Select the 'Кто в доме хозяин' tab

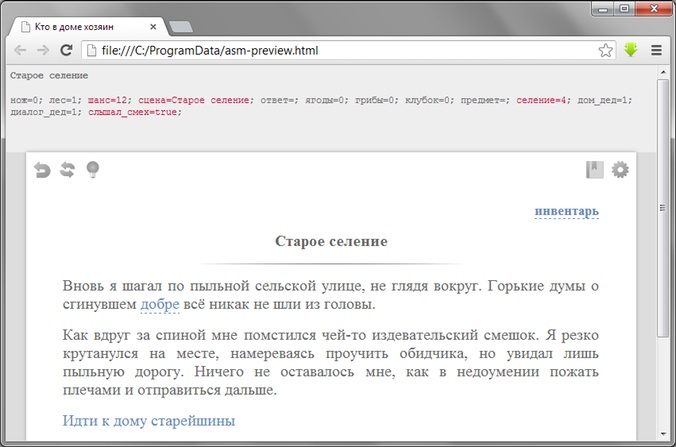[86, 27]
